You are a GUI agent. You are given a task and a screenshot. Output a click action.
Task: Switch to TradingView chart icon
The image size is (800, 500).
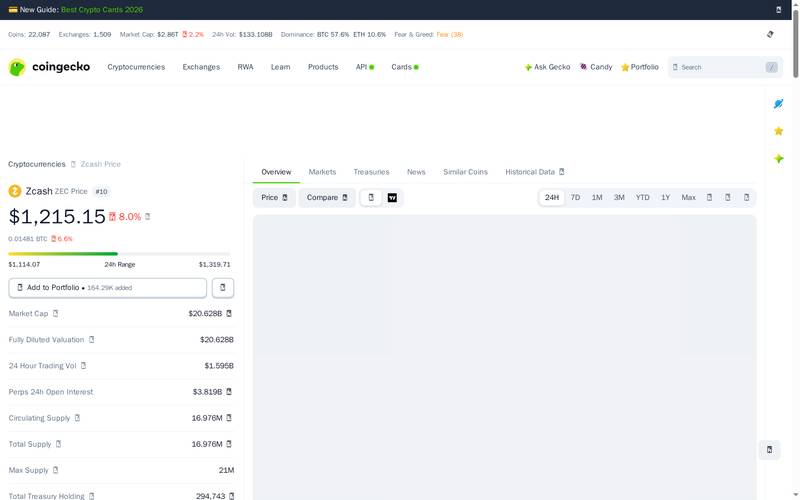tap(392, 197)
